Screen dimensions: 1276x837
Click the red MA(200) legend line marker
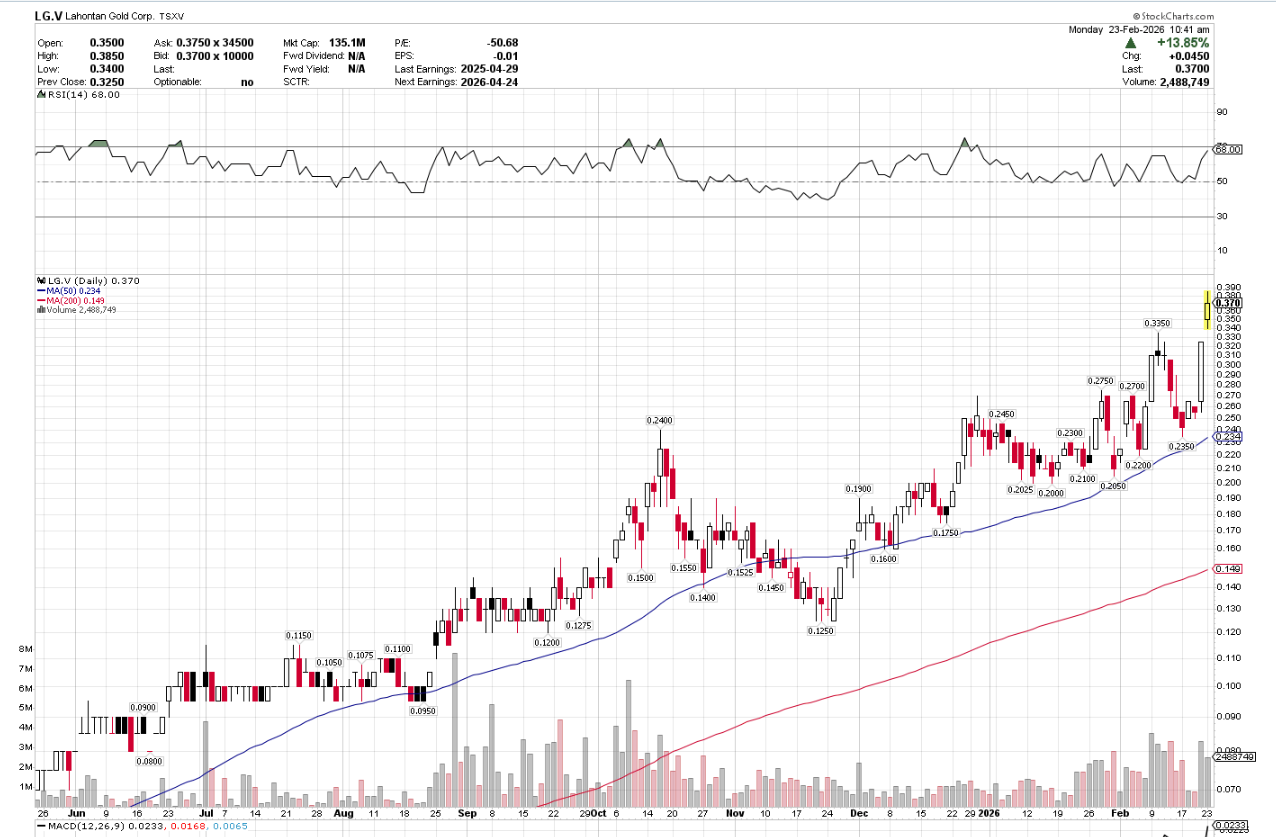pos(40,300)
